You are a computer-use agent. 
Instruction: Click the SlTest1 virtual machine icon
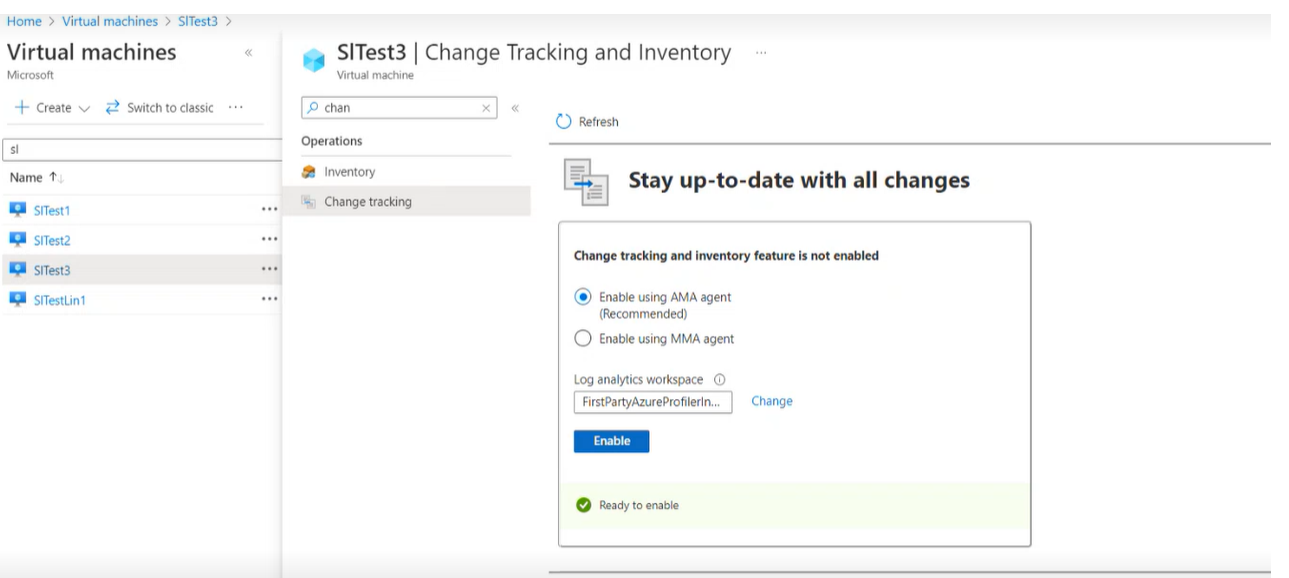(17, 210)
